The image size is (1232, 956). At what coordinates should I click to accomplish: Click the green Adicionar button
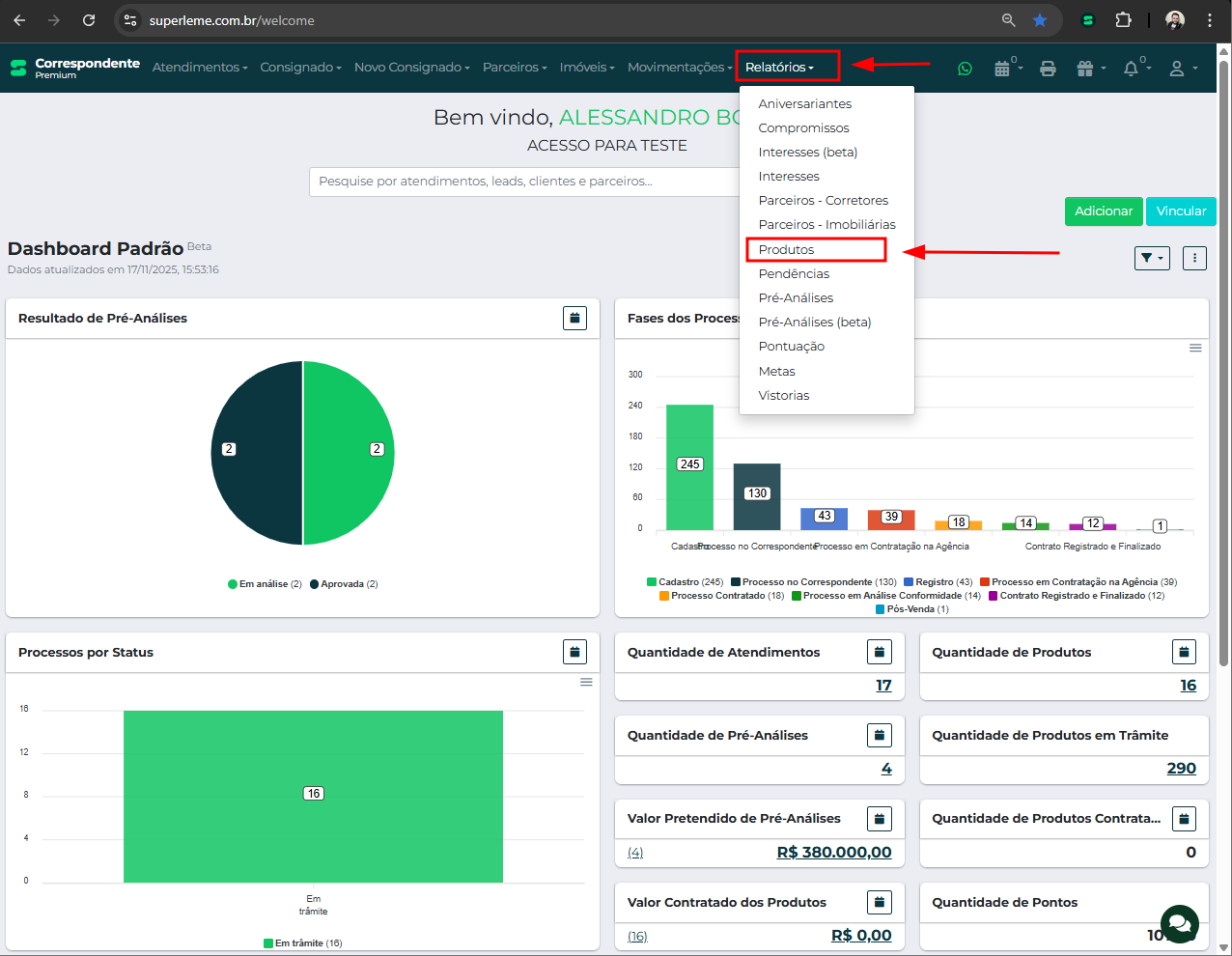click(x=1104, y=211)
